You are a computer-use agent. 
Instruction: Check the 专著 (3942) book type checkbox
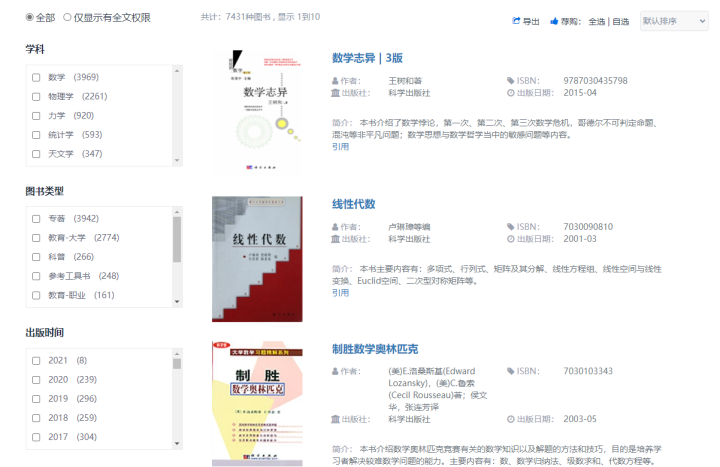pyautogui.click(x=36, y=219)
